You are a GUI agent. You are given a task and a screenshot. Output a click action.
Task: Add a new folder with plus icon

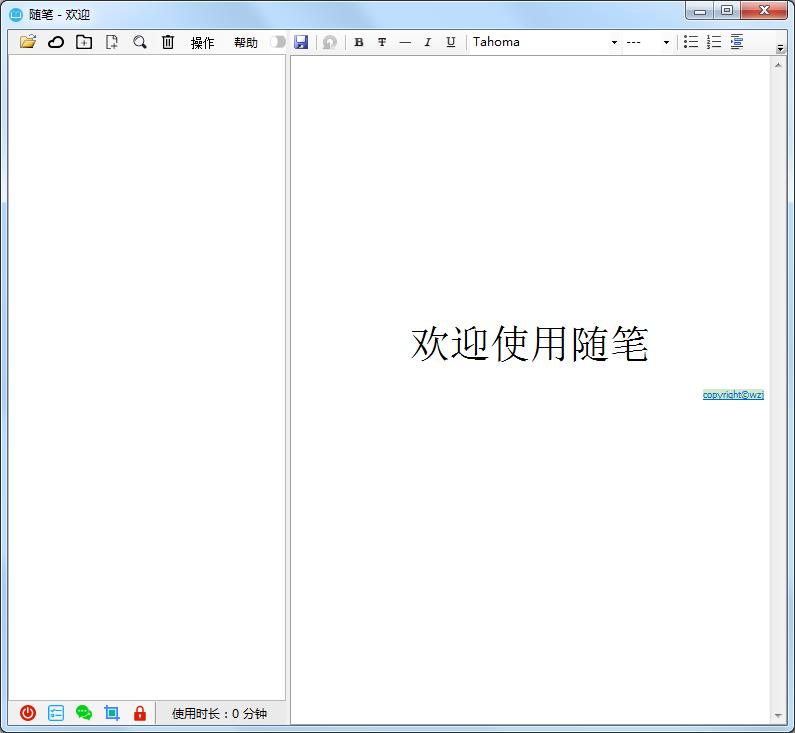click(84, 42)
